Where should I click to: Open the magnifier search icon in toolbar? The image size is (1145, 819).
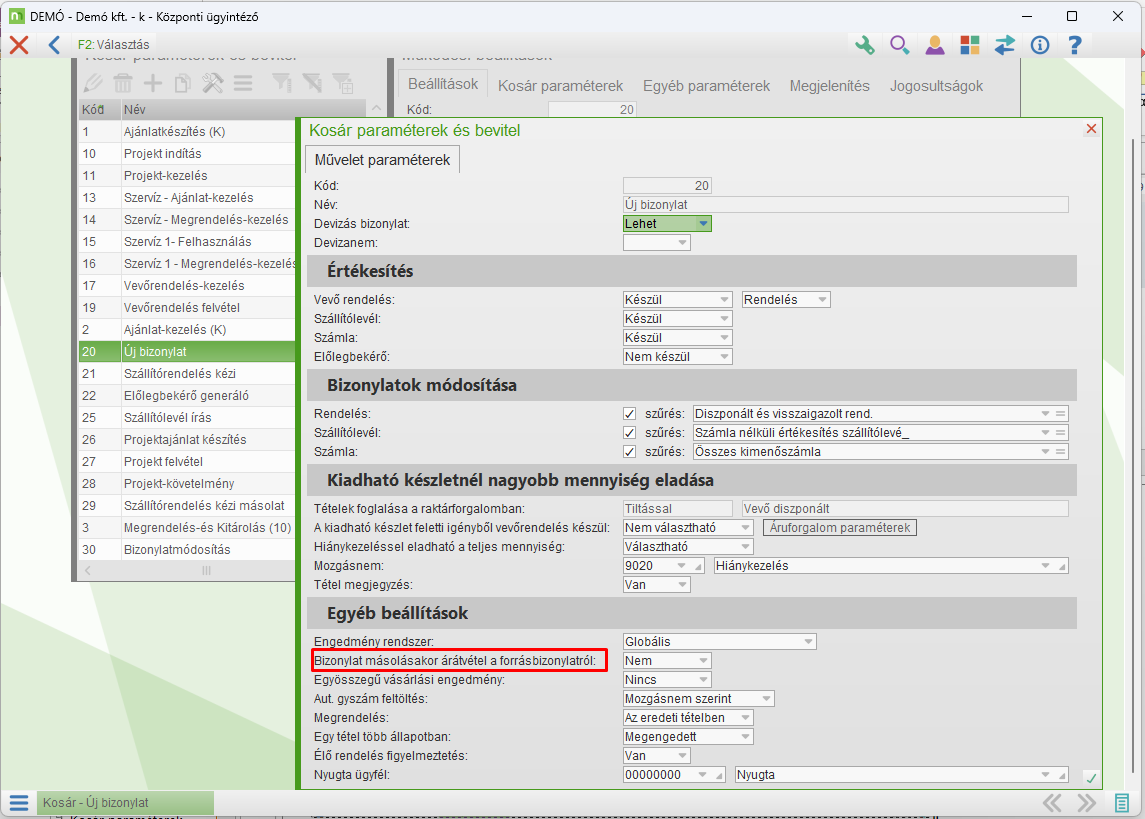pos(899,45)
